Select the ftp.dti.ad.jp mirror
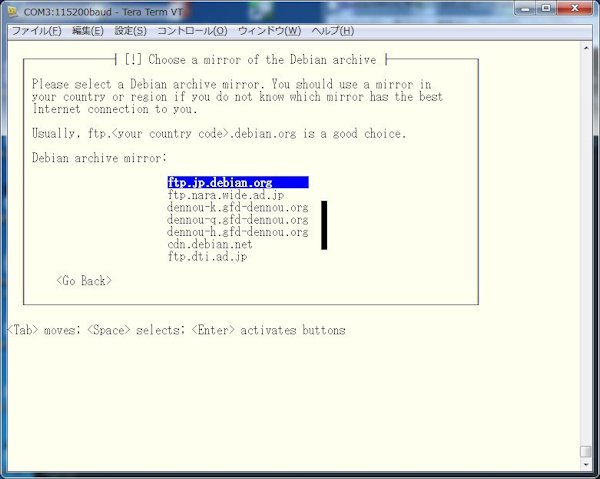600x479 pixels. (x=207, y=256)
